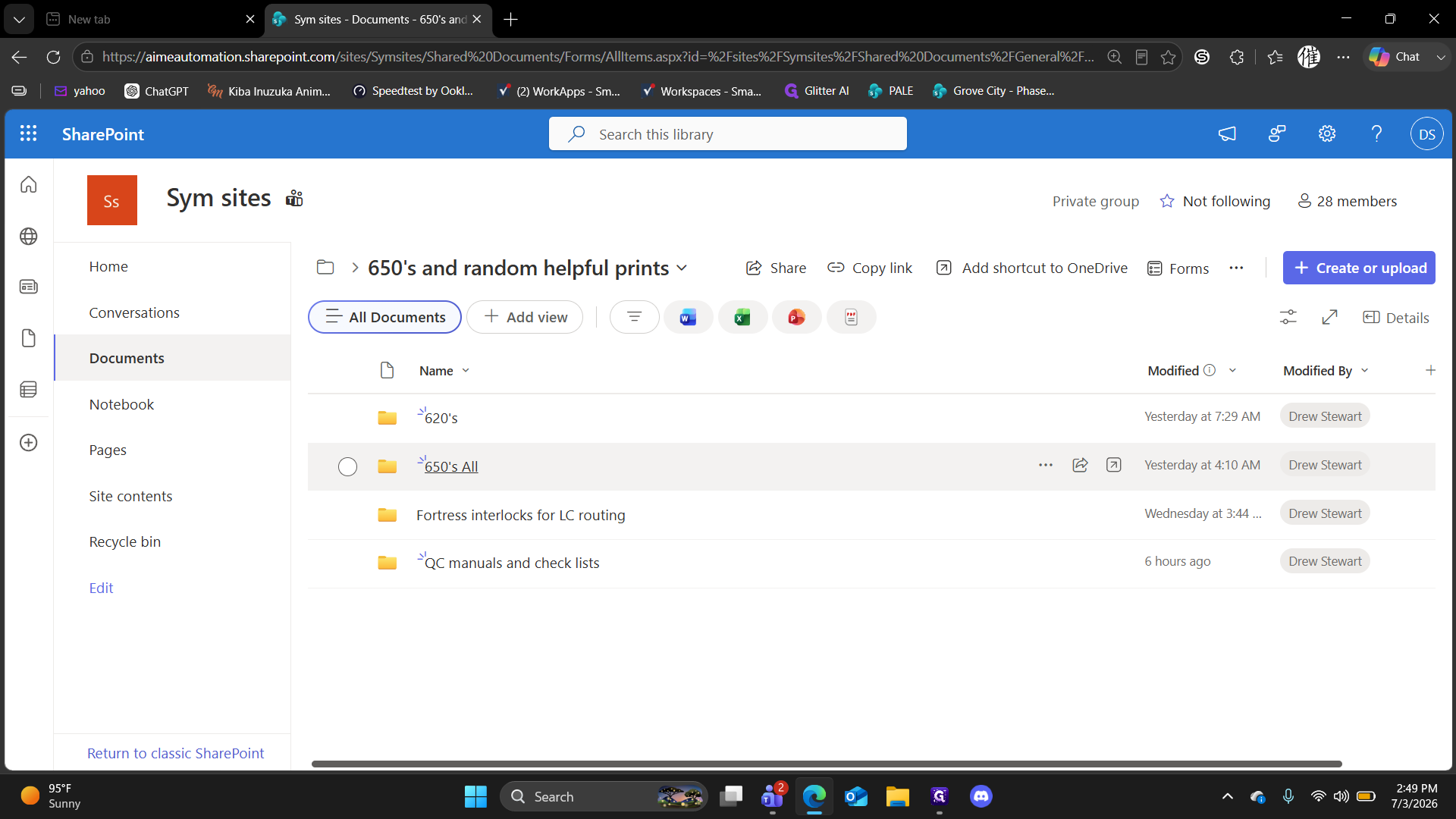
Task: Open Return to classic SharePoint link
Action: 175,753
